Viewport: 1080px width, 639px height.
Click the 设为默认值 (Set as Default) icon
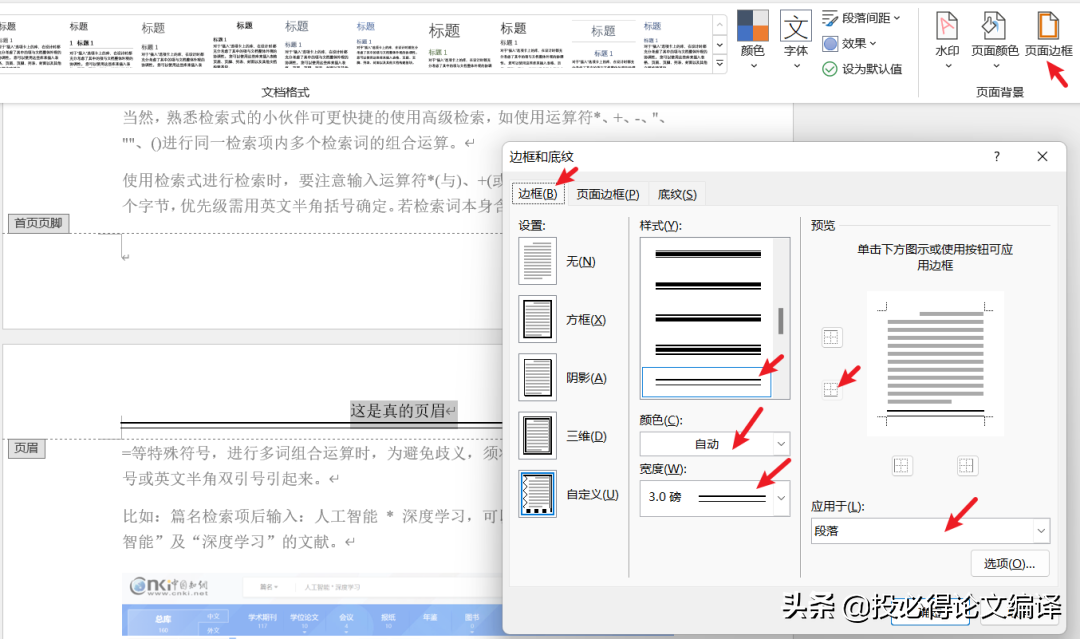[x=849, y=69]
